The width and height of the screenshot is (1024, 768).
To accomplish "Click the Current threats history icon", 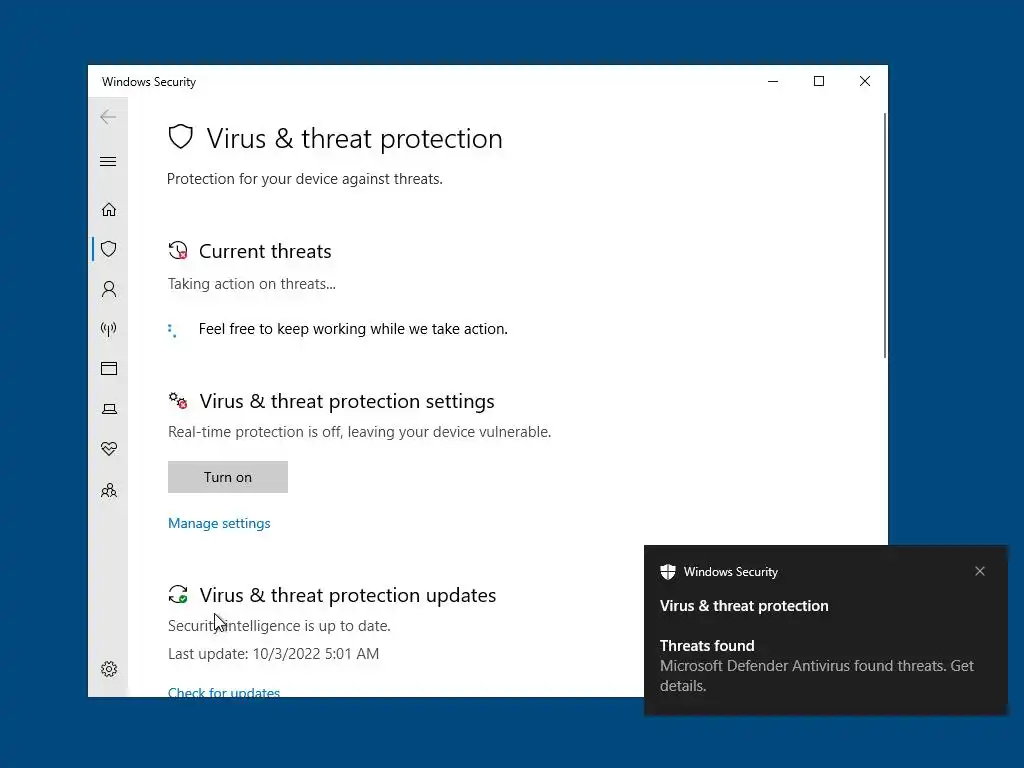I will (x=178, y=250).
